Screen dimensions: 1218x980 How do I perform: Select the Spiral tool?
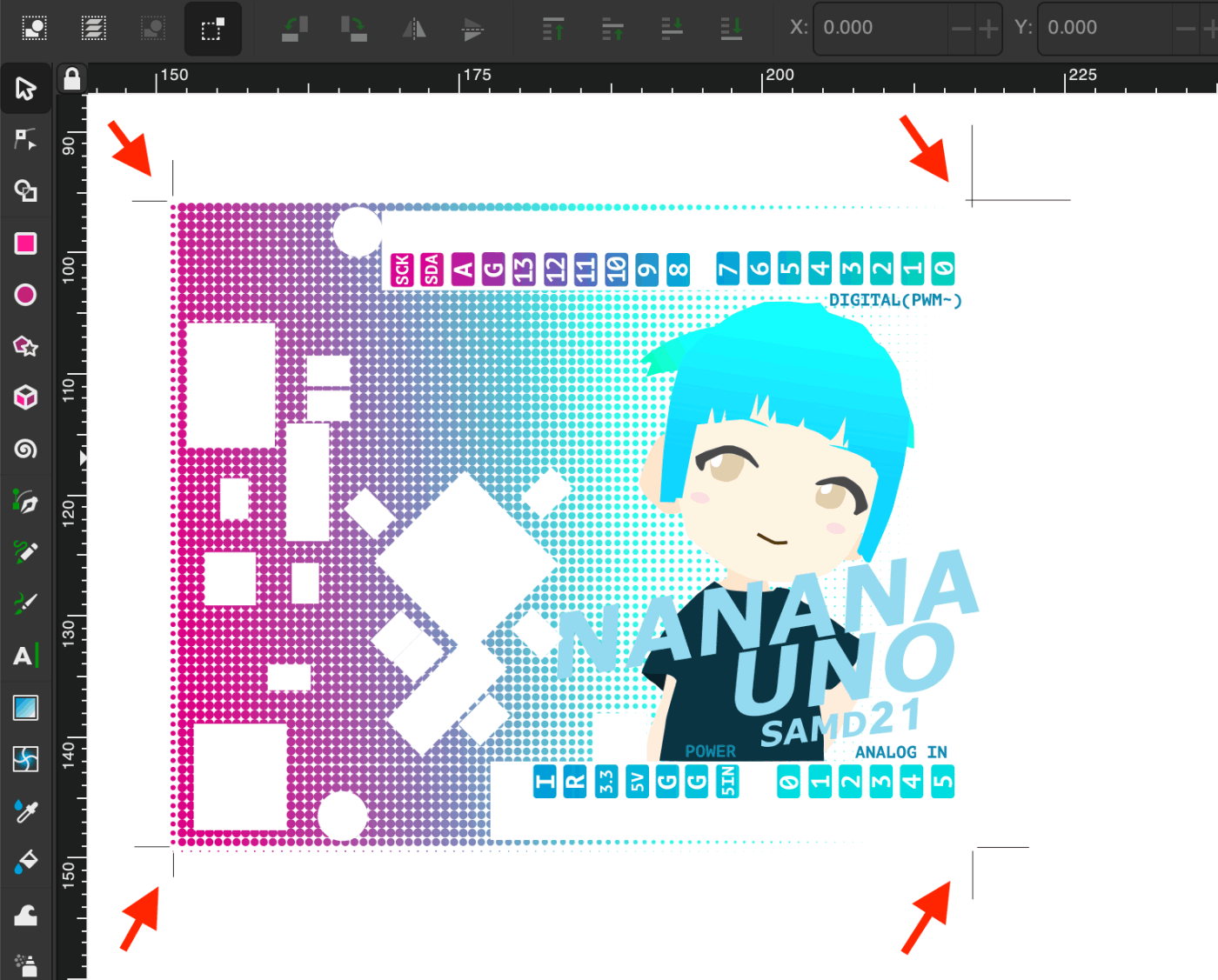[x=26, y=449]
